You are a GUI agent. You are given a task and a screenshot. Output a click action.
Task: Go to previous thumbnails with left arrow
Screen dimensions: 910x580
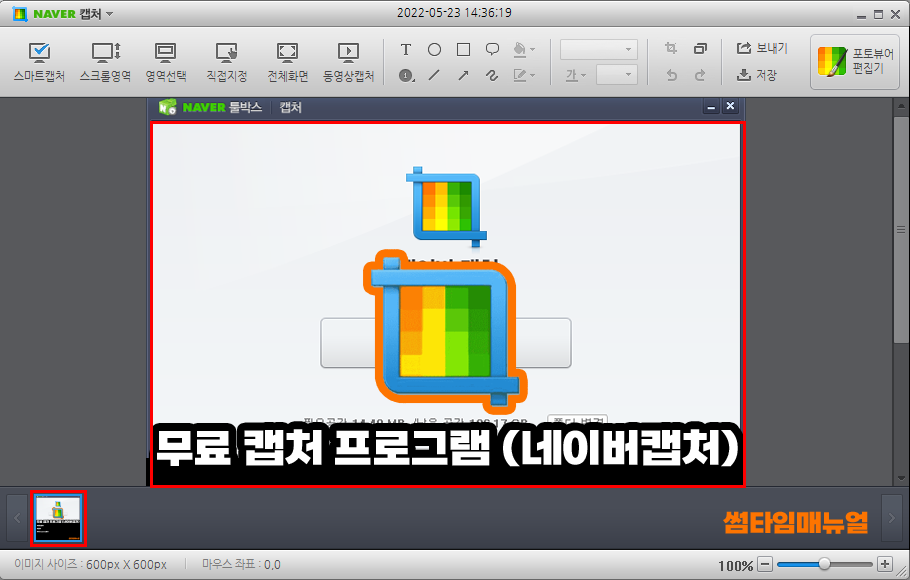click(x=17, y=518)
